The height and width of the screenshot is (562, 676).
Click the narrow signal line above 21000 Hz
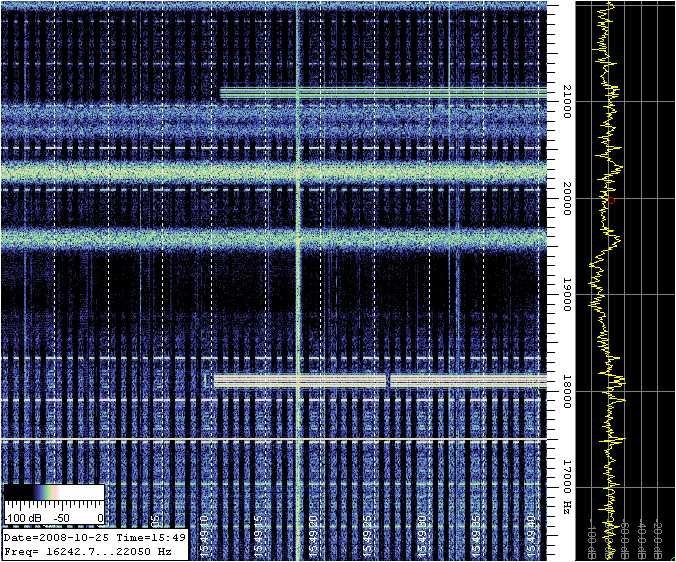click(380, 93)
